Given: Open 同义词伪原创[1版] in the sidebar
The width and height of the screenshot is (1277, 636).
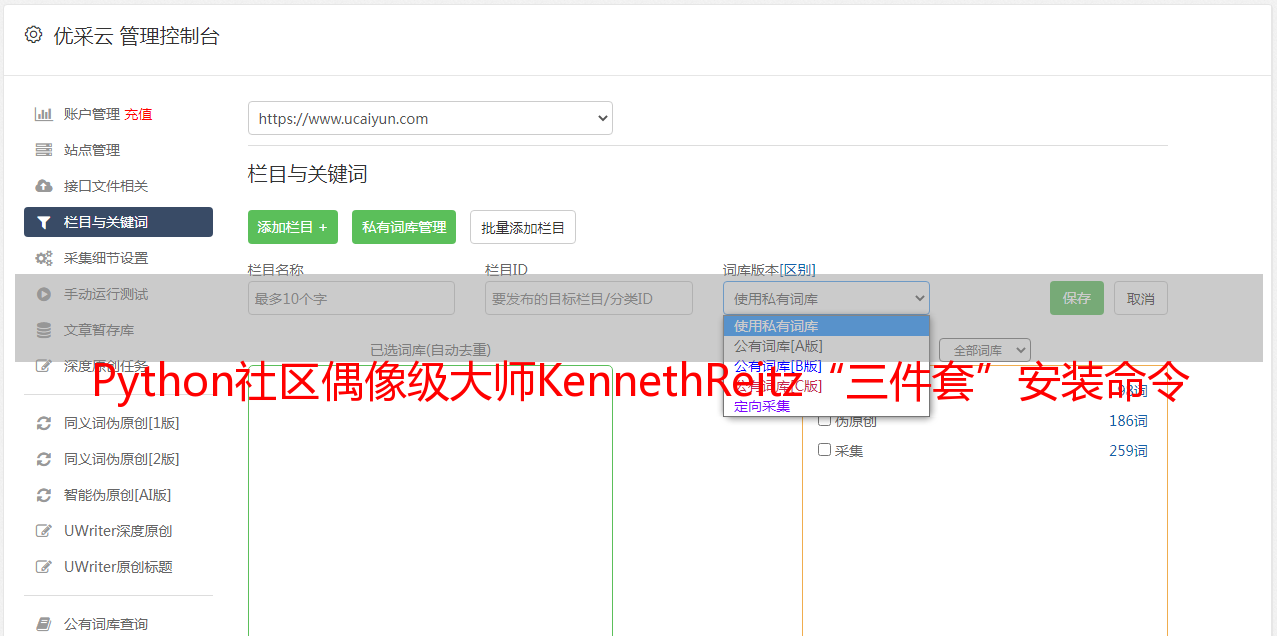Looking at the screenshot, I should click(121, 423).
